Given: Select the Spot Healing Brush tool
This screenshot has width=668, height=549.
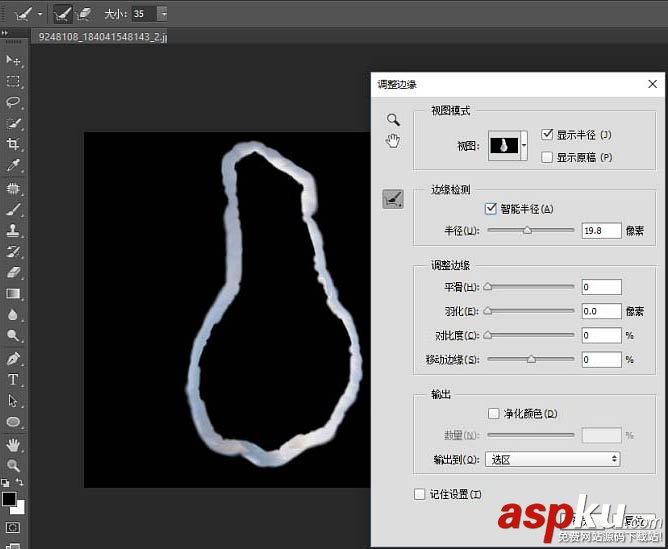Looking at the screenshot, I should [13, 188].
